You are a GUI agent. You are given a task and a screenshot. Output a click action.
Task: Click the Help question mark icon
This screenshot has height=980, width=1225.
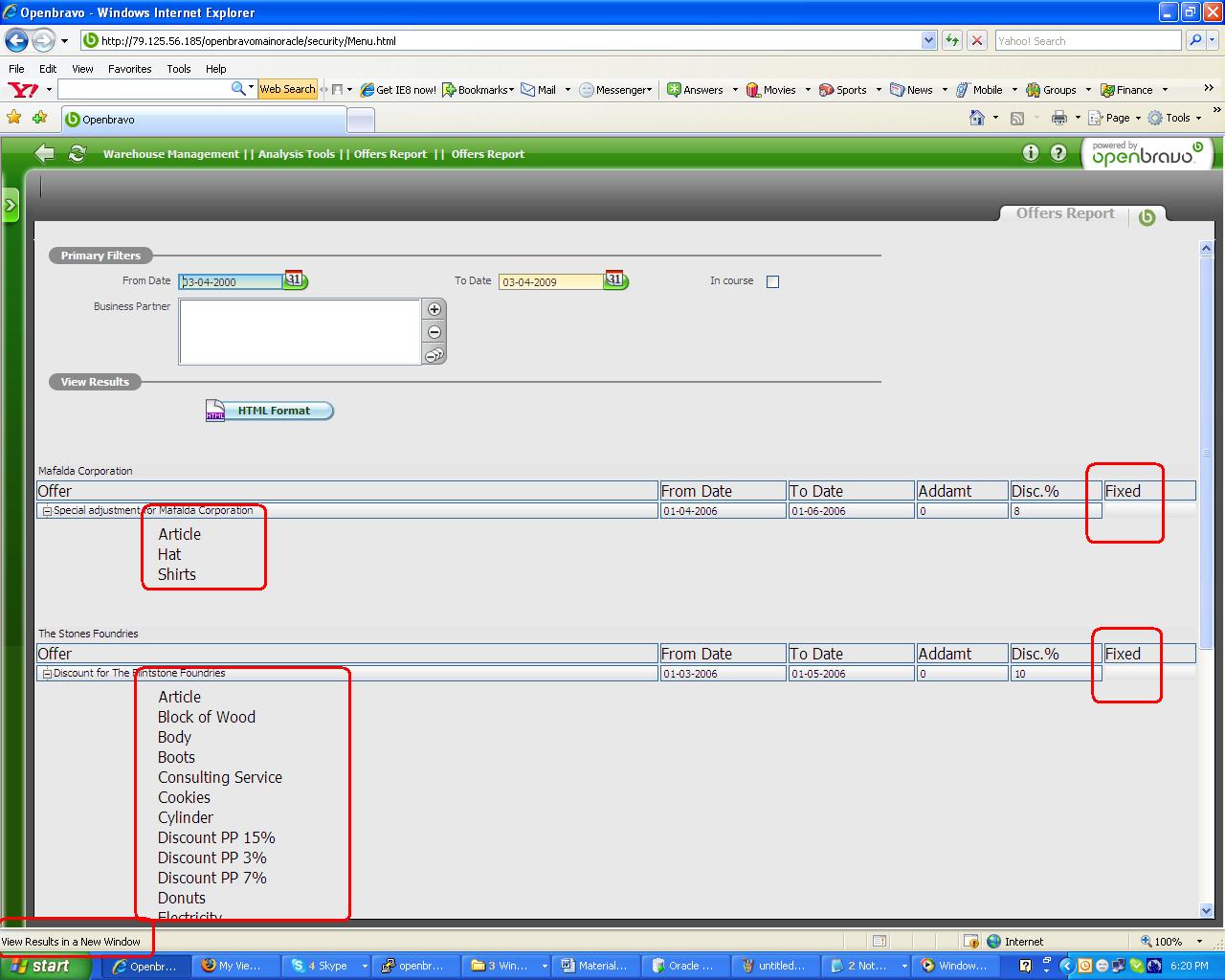[1058, 153]
